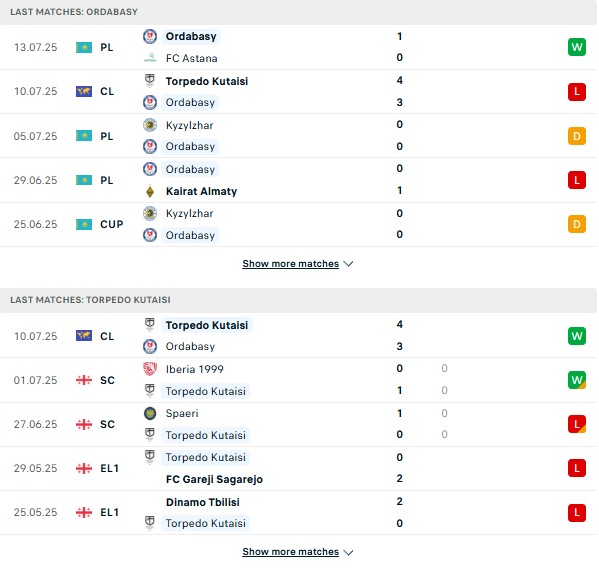Click the chevron arrow under Ordabasy matches

[x=348, y=264]
